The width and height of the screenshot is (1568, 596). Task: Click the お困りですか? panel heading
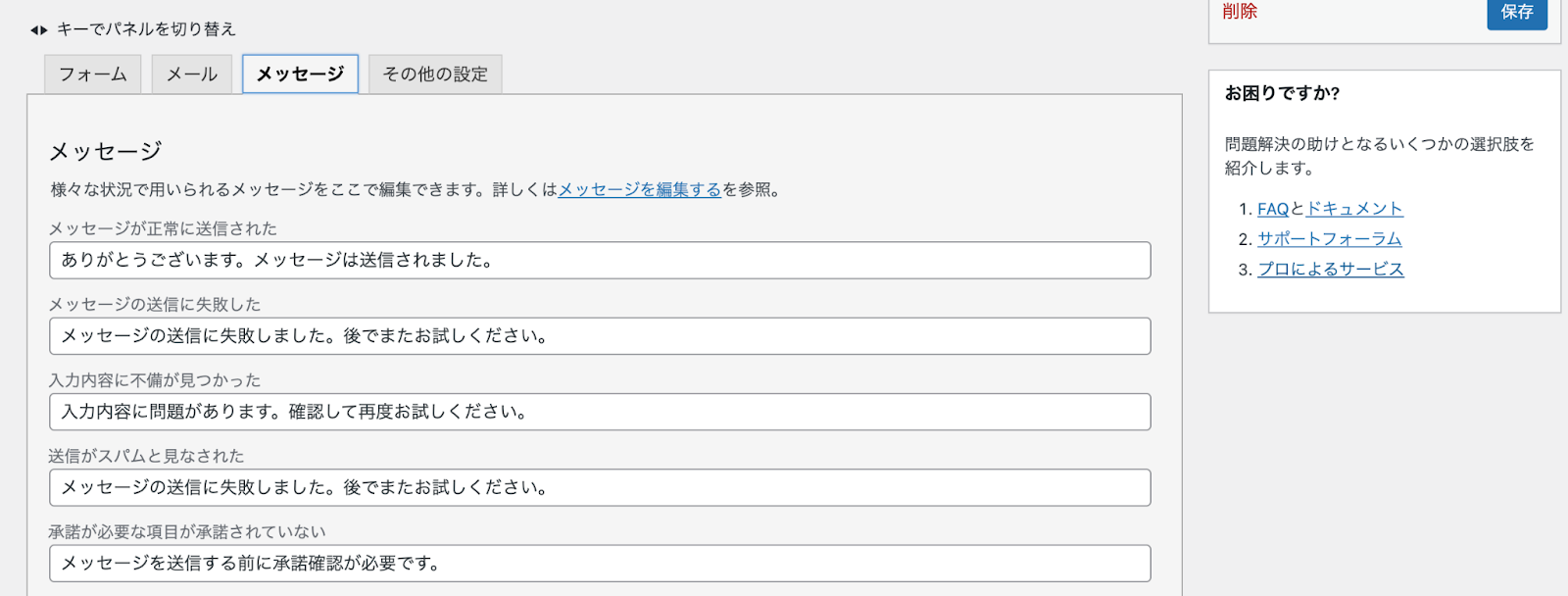(1282, 93)
